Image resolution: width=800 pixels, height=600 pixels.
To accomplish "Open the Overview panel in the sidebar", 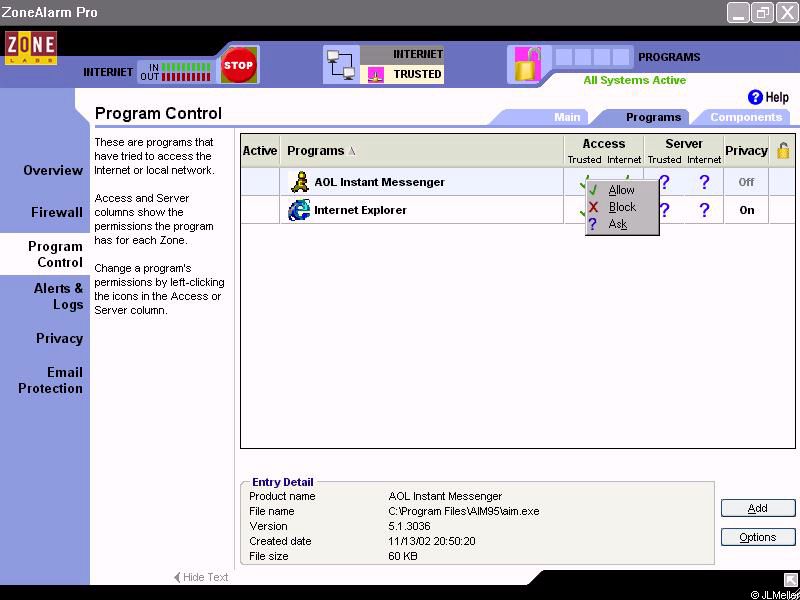I will click(x=53, y=170).
